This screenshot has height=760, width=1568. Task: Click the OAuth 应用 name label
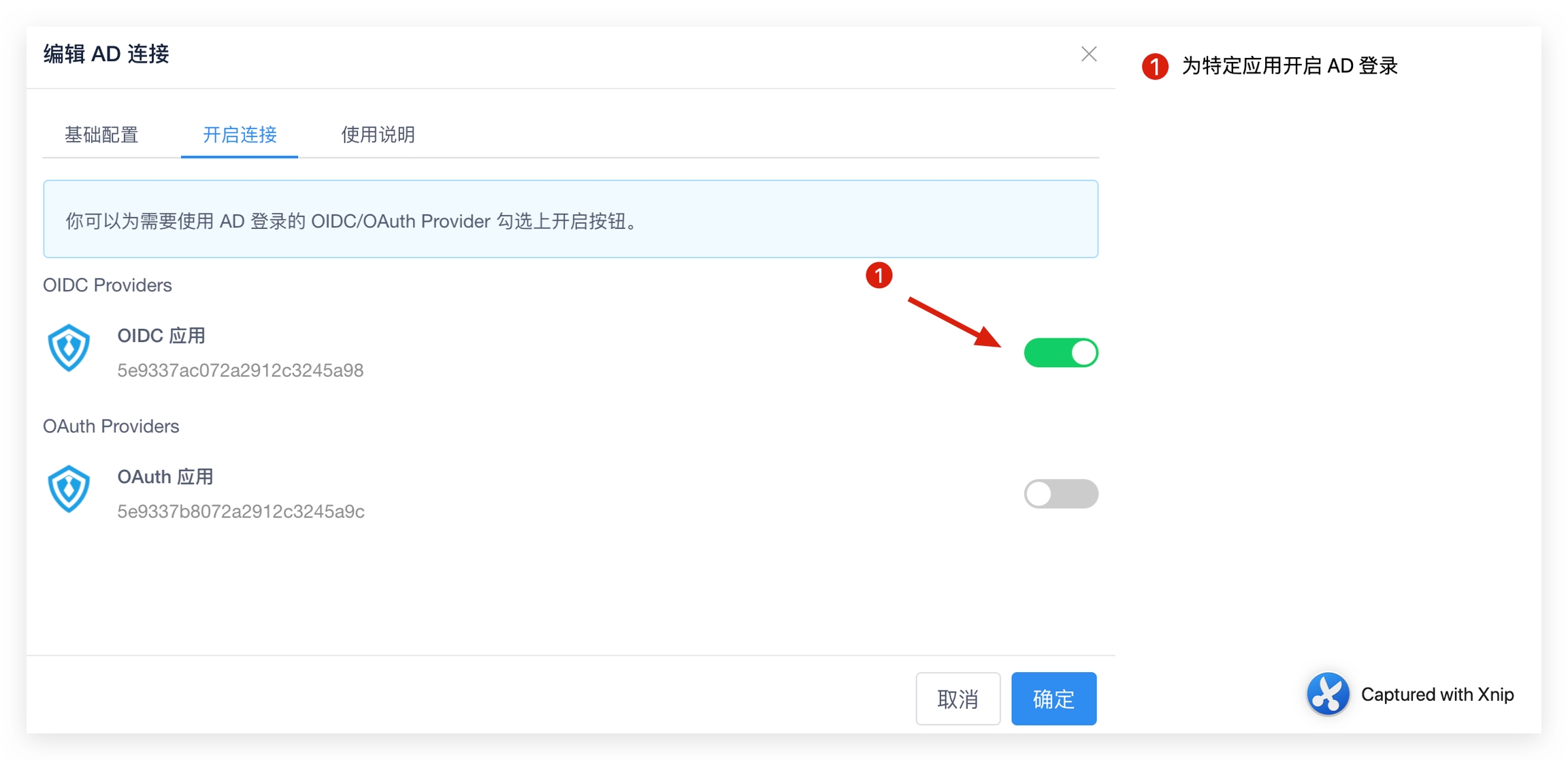point(165,477)
